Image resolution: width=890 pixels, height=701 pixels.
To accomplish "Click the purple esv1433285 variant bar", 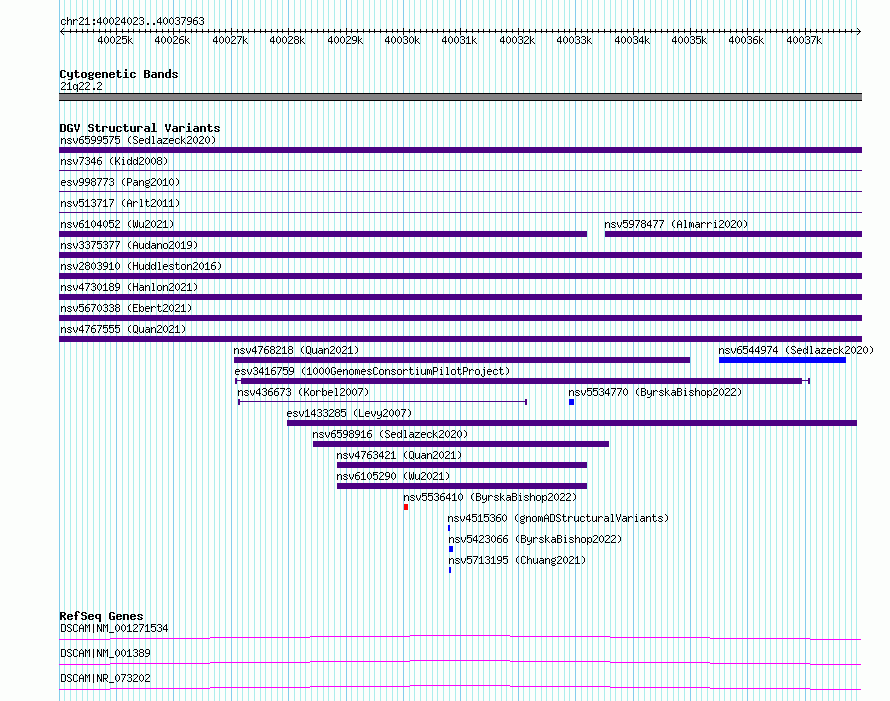I will [572, 423].
